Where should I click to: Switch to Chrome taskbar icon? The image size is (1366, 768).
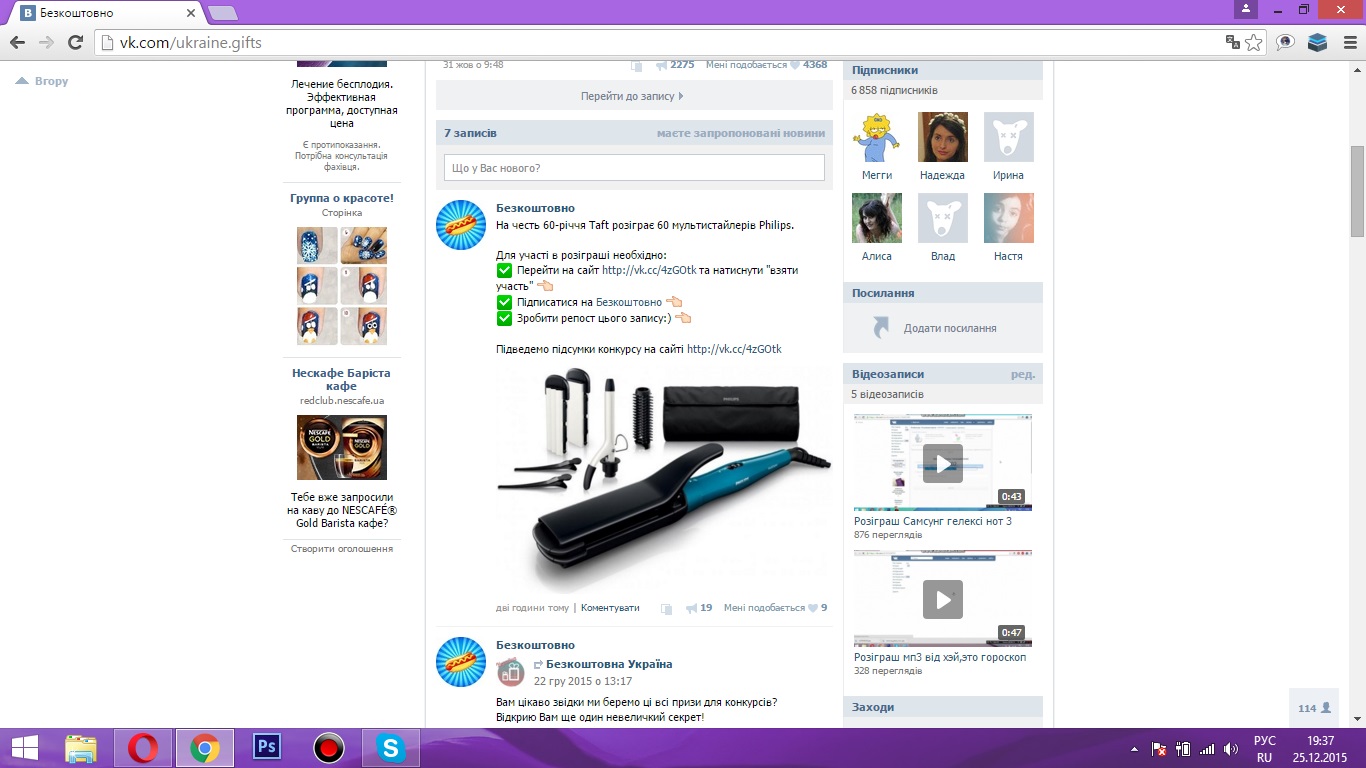[205, 748]
